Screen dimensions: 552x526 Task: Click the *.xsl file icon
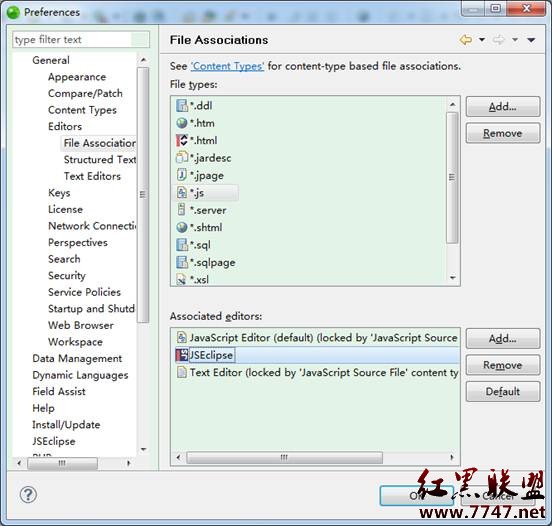[182, 279]
